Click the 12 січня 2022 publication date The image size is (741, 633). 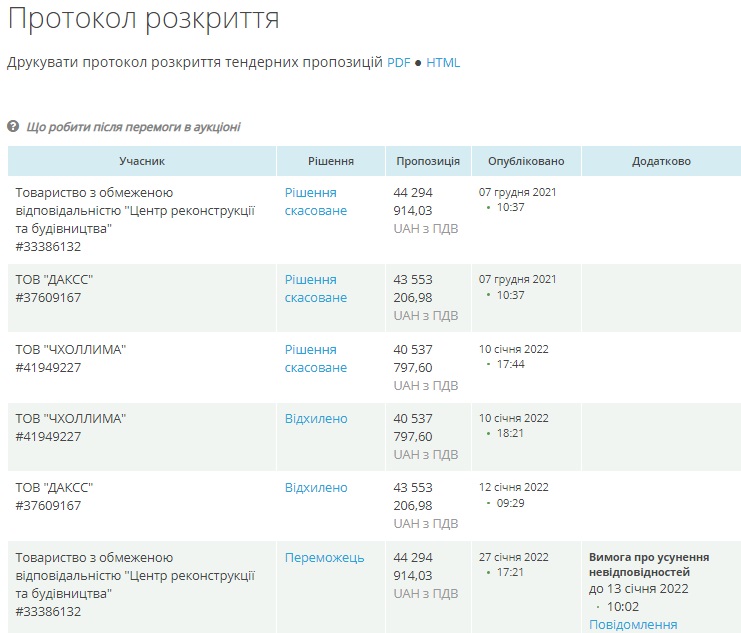(514, 487)
